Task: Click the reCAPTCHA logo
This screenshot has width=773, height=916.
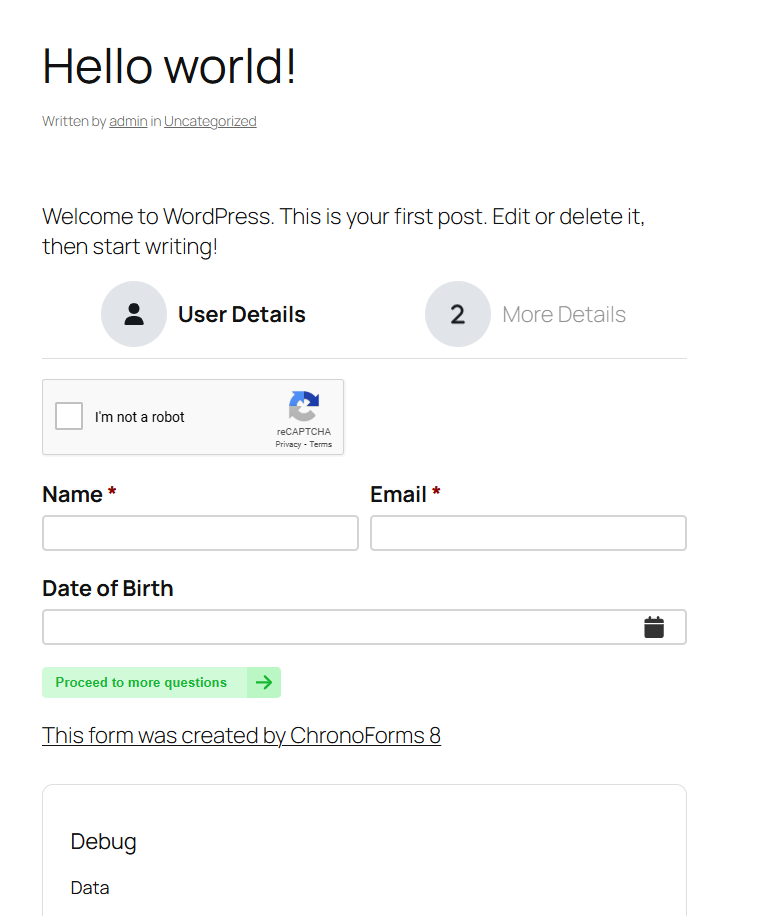Action: click(x=304, y=407)
